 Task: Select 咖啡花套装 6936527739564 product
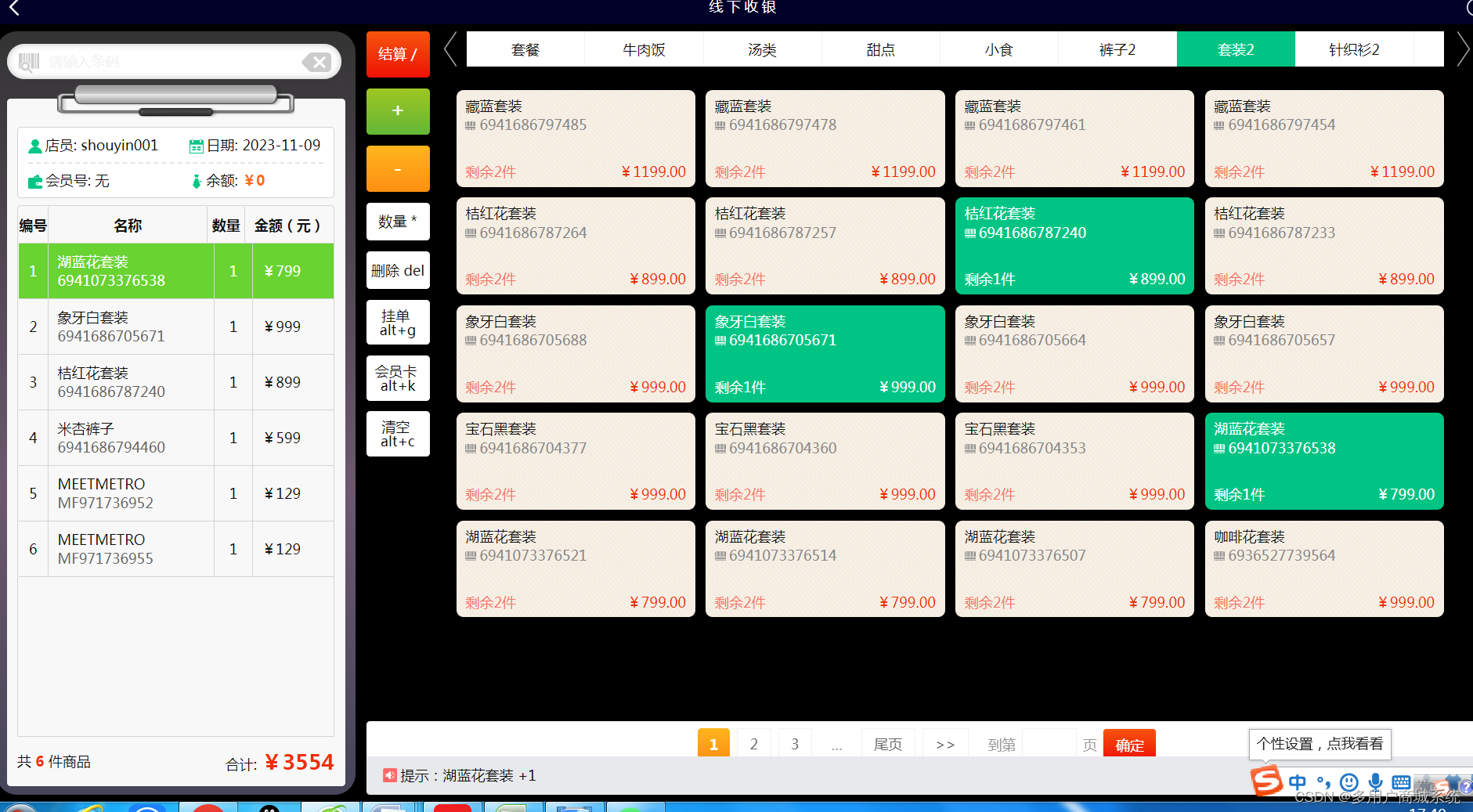point(1324,569)
